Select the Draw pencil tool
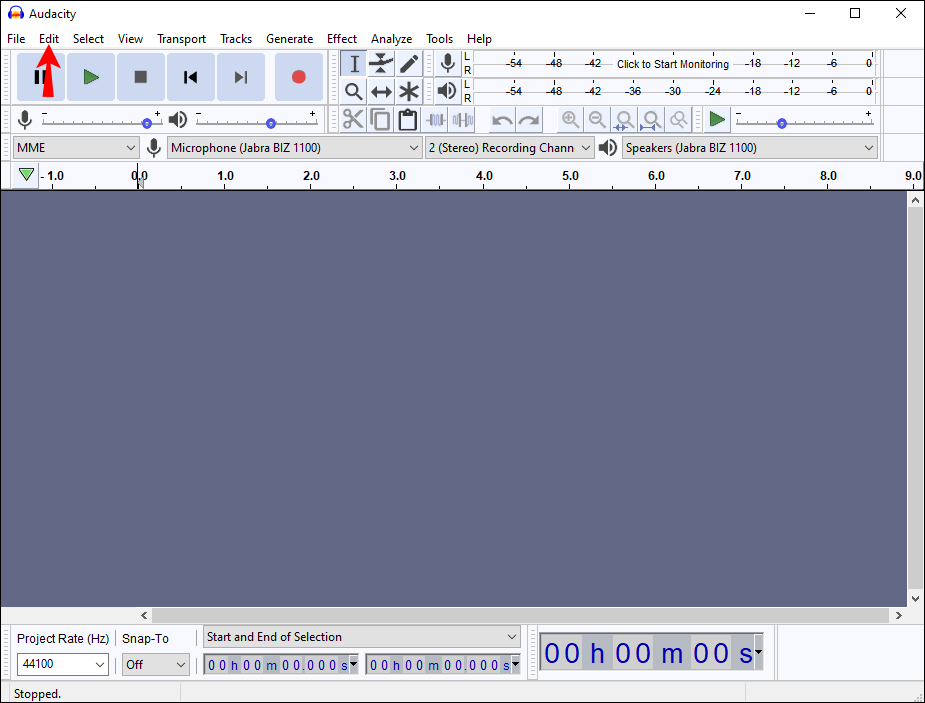Viewport: 925px width, 703px height. (409, 64)
